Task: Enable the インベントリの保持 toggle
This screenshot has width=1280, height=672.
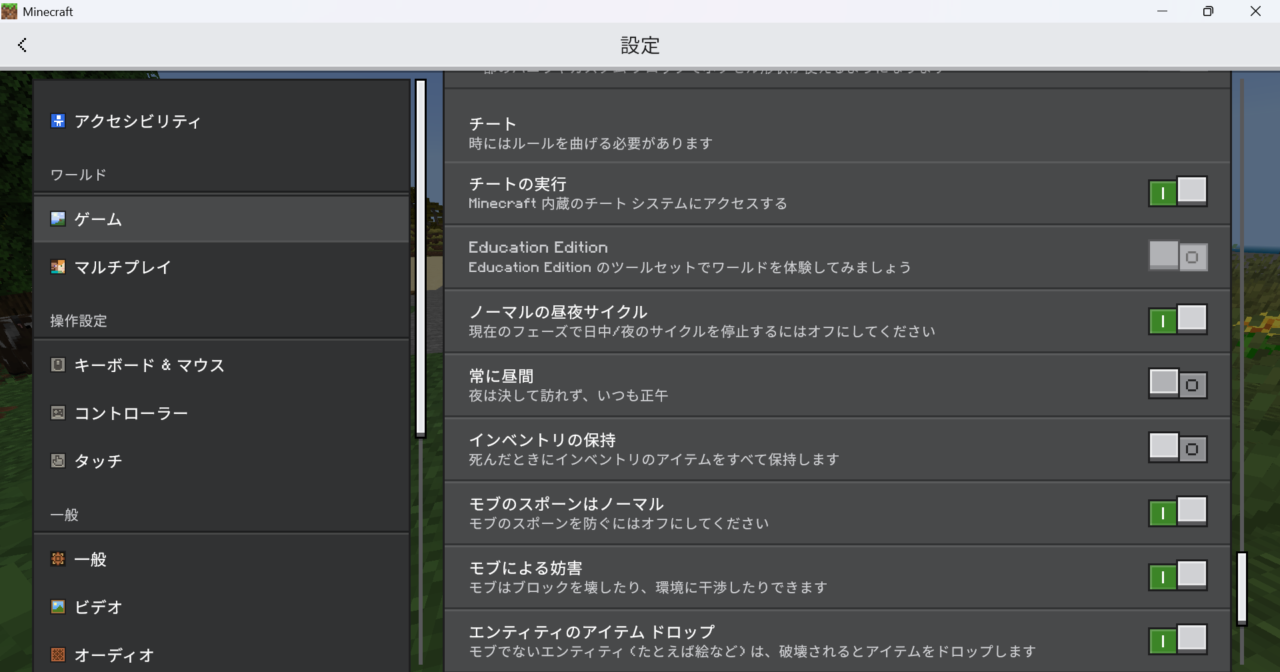Action: pyautogui.click(x=1178, y=448)
